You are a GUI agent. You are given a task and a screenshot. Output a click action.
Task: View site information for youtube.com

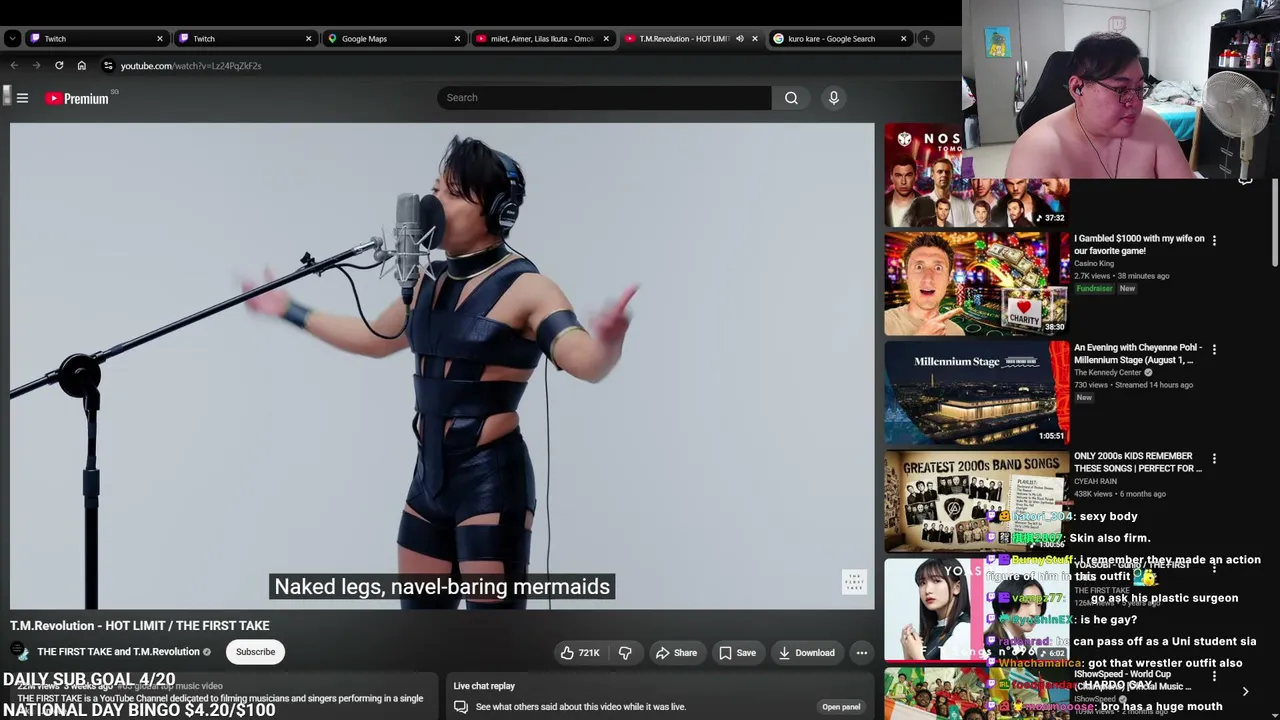point(108,66)
